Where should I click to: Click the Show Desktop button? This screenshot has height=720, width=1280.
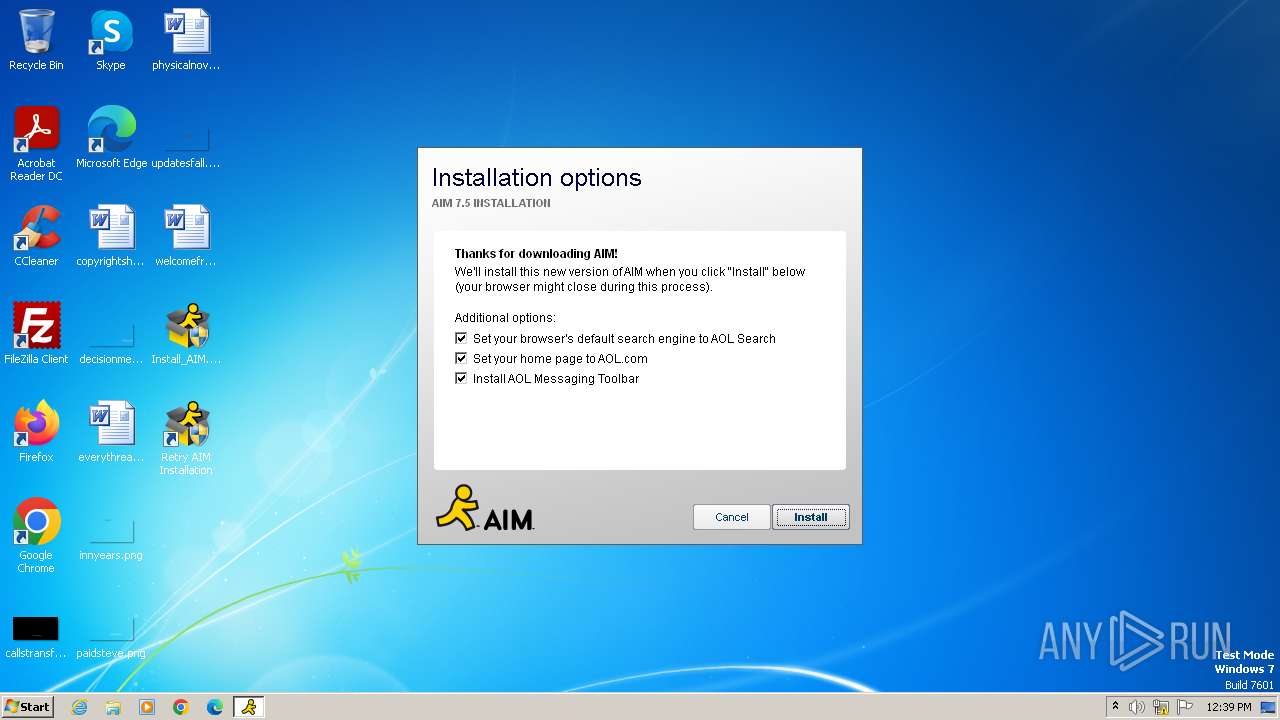click(x=1270, y=707)
